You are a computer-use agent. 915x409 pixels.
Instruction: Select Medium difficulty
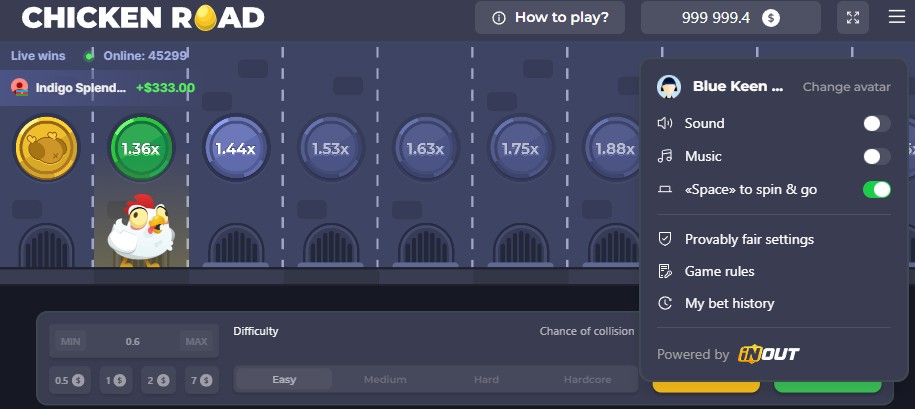(x=385, y=379)
